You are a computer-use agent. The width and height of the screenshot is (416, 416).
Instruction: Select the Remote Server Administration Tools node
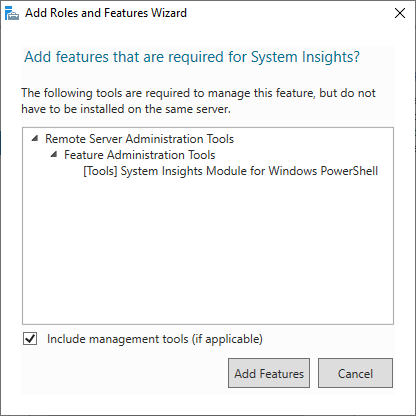139,139
